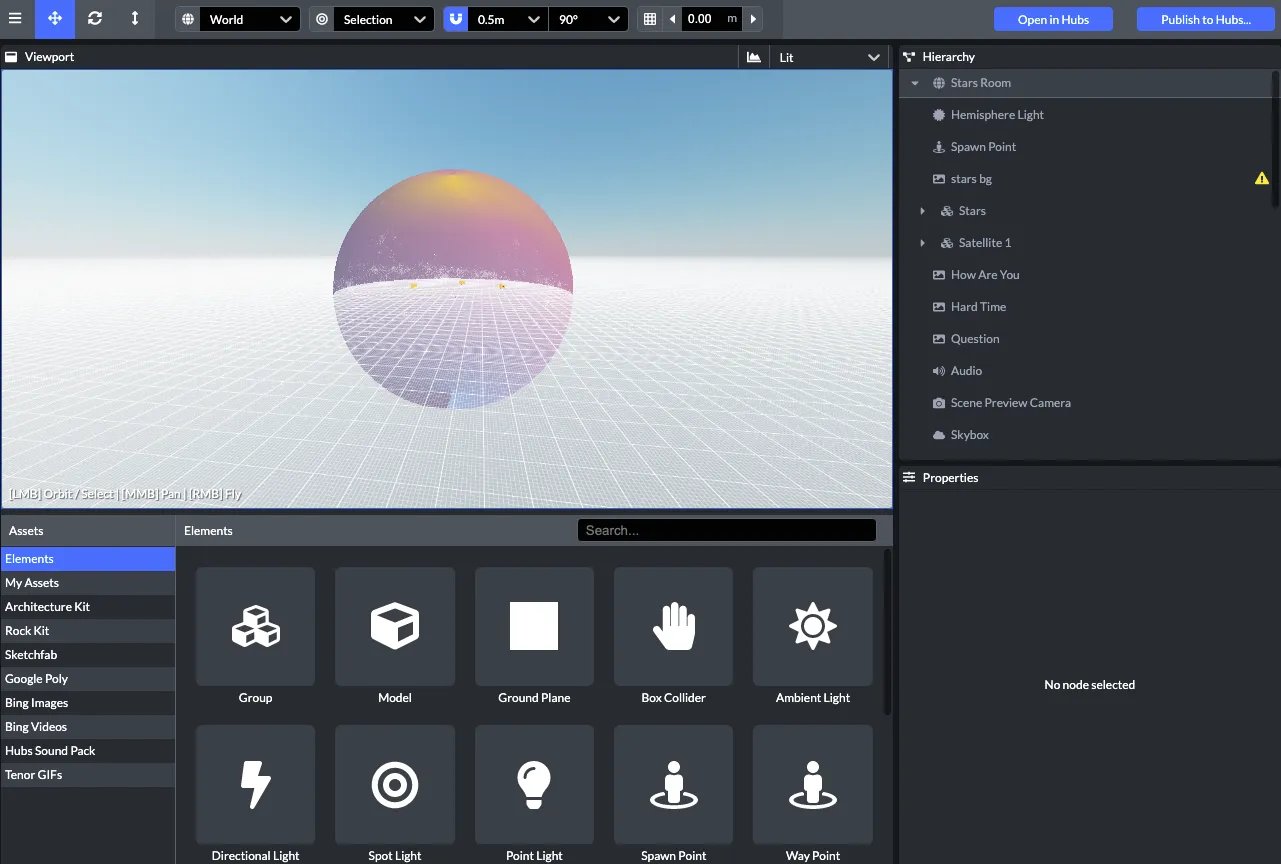Select the Translate move tool
Image resolution: width=1281 pixels, height=864 pixels.
click(x=55, y=19)
